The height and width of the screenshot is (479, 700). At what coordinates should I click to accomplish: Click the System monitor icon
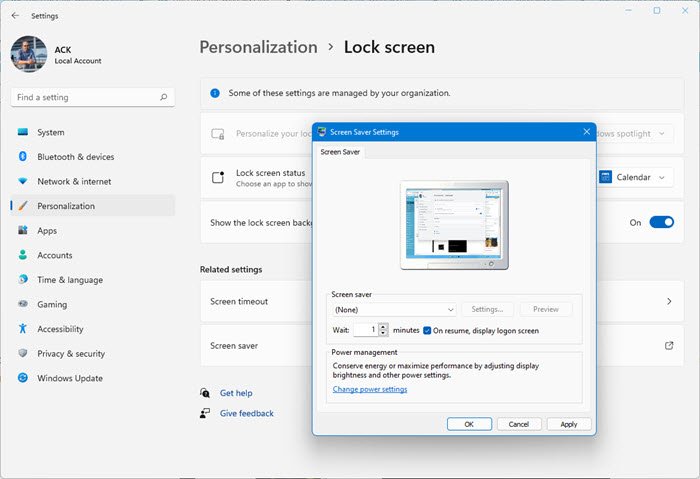point(23,132)
